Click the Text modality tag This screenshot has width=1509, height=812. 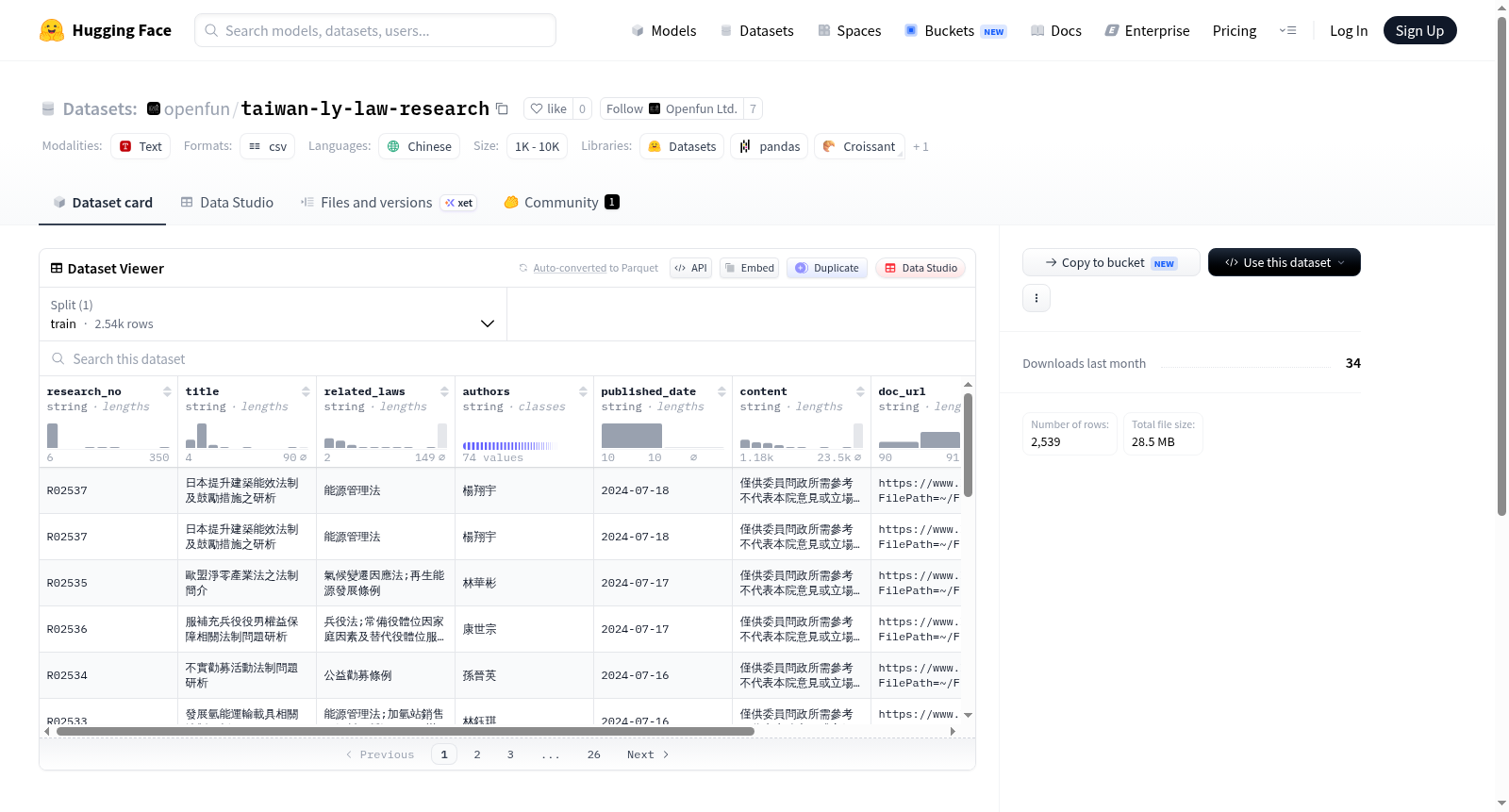(141, 146)
